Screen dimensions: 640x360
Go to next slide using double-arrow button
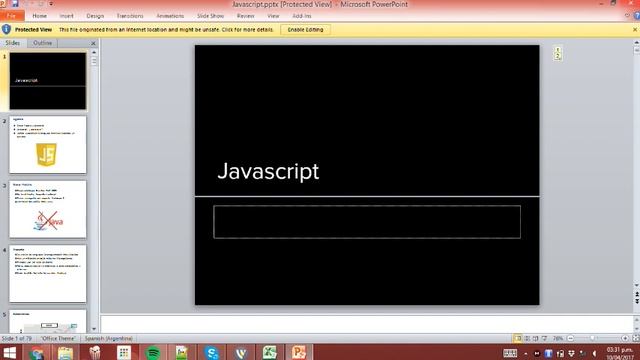click(x=636, y=301)
